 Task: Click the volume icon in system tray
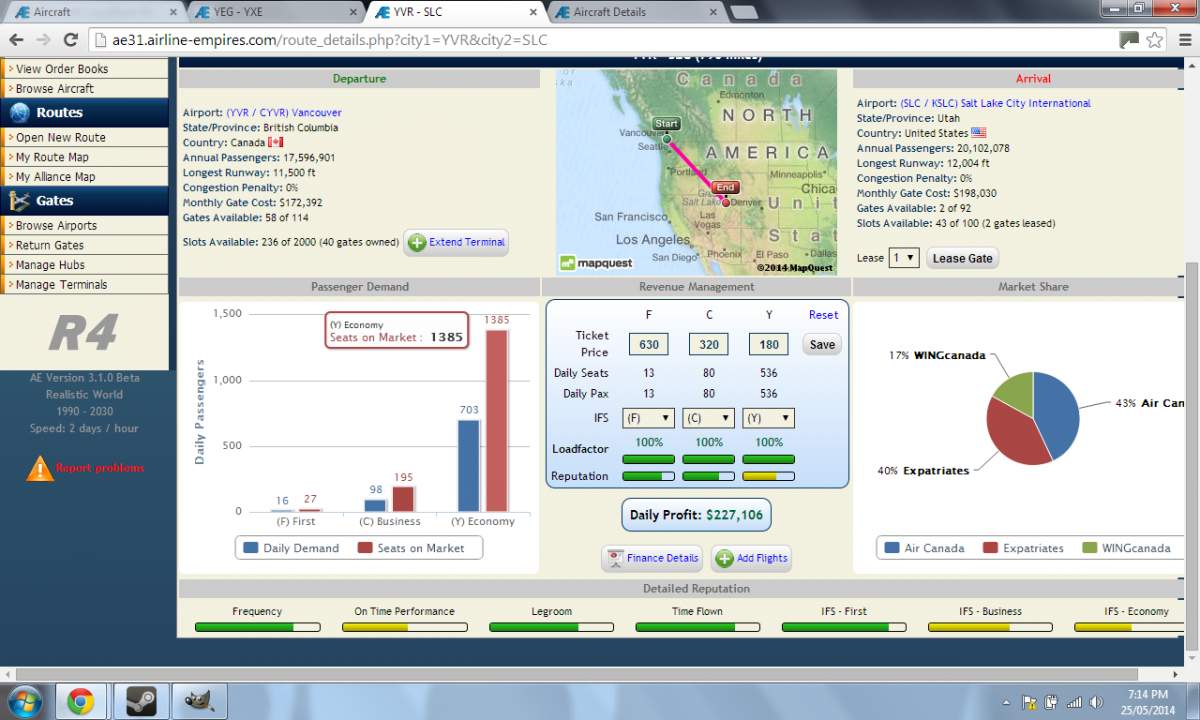pos(1094,701)
